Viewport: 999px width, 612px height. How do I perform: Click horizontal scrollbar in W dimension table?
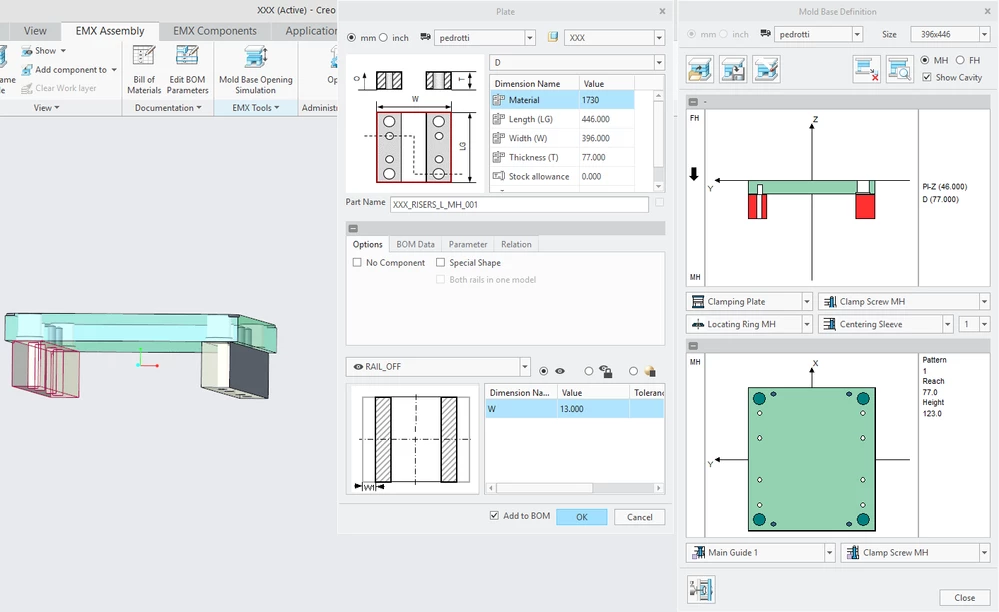544,488
